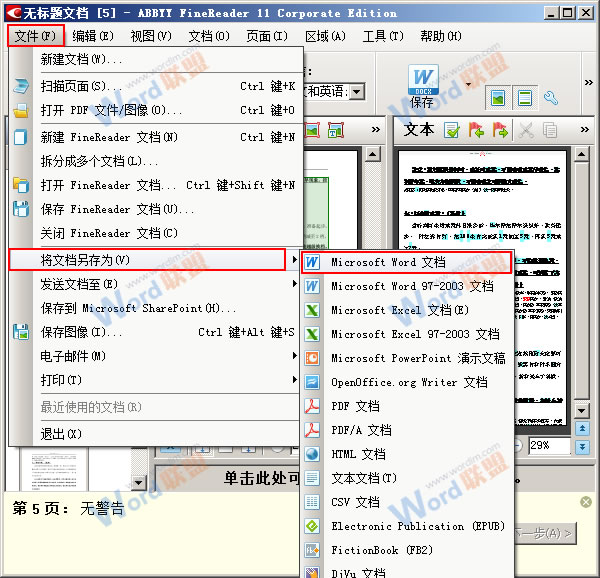This screenshot has height=578, width=600.
Task: Click the EPUB Electronic Publication icon
Action: 312,526
